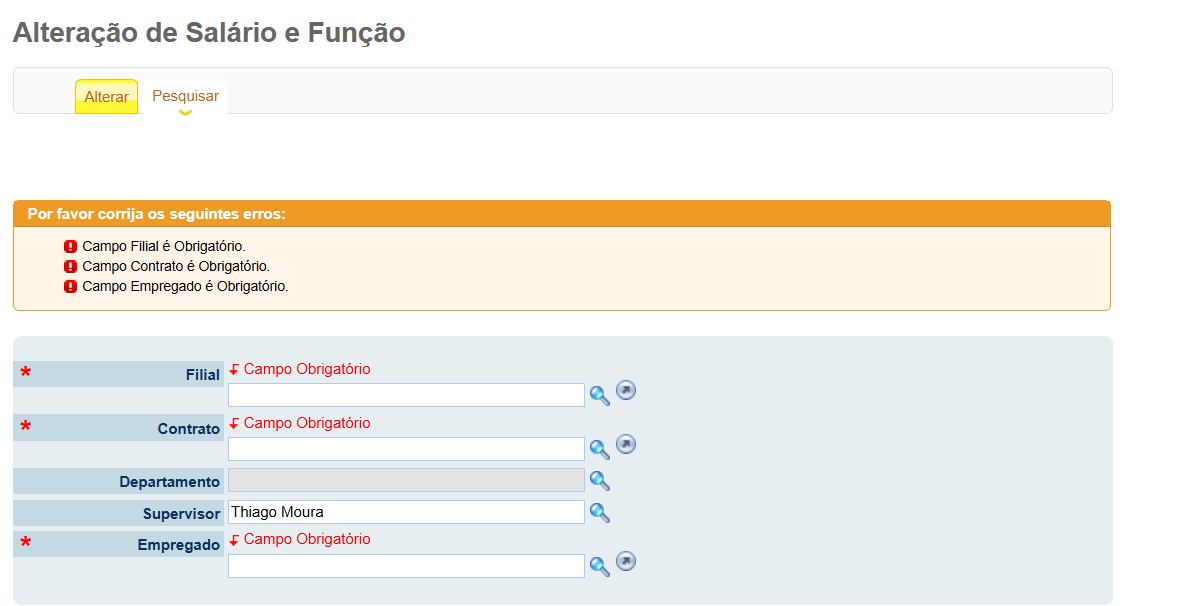The image size is (1199, 606).
Task: Click the round arrow icon beside Empregado
Action: [x=626, y=562]
